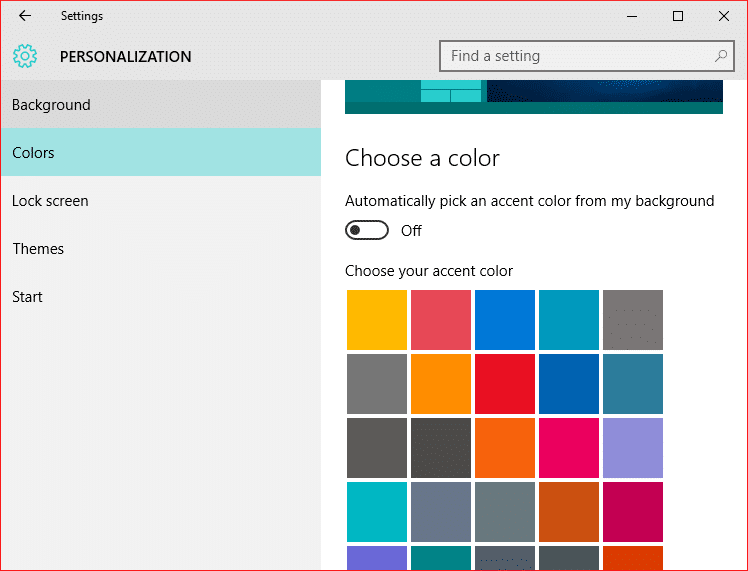This screenshot has height=571, width=748.
Task: Pick the cyan turquoise swatch, fourth row
Action: (x=377, y=512)
